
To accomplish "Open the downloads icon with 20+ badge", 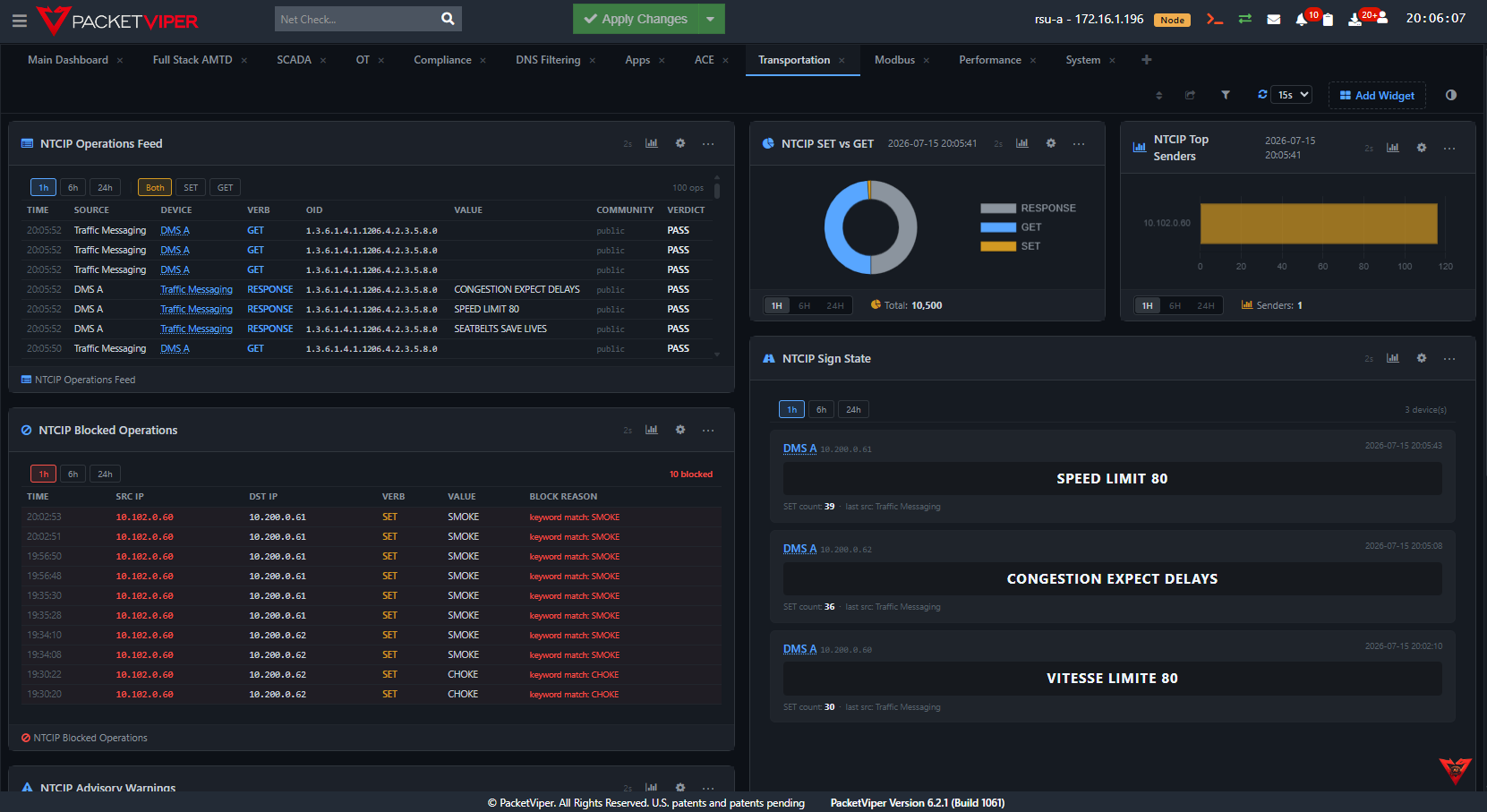I will [x=1355, y=19].
